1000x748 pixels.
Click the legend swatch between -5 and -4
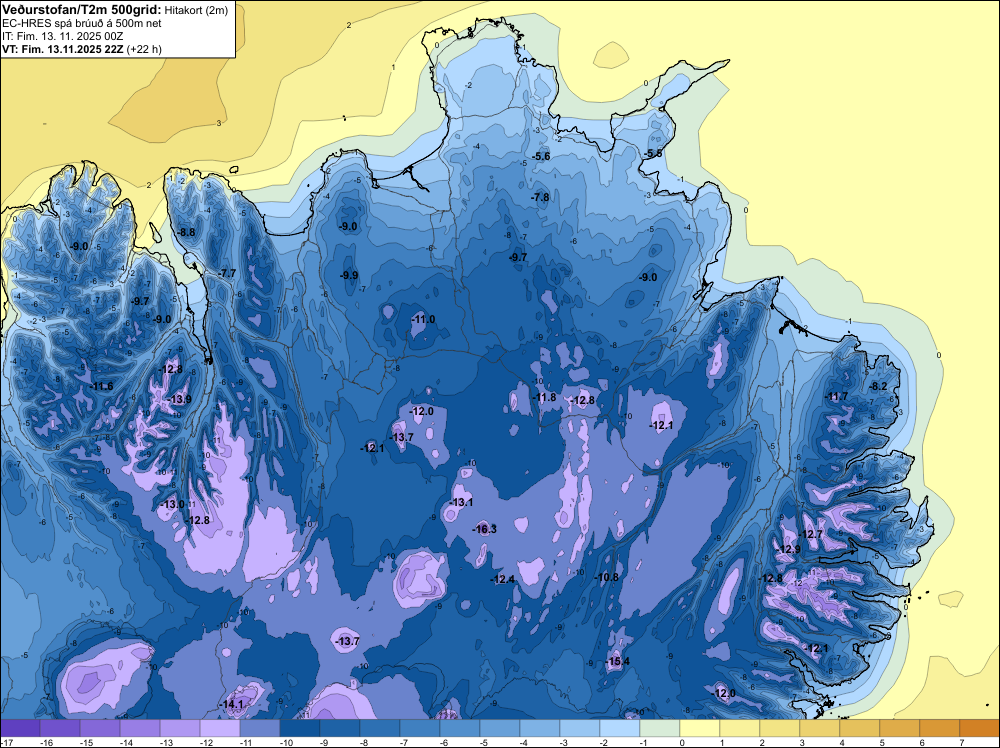pos(500,728)
